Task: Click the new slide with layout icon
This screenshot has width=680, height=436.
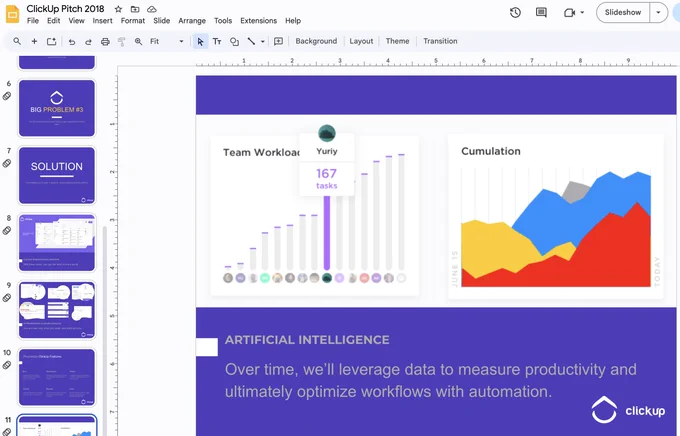Action: [x=52, y=41]
